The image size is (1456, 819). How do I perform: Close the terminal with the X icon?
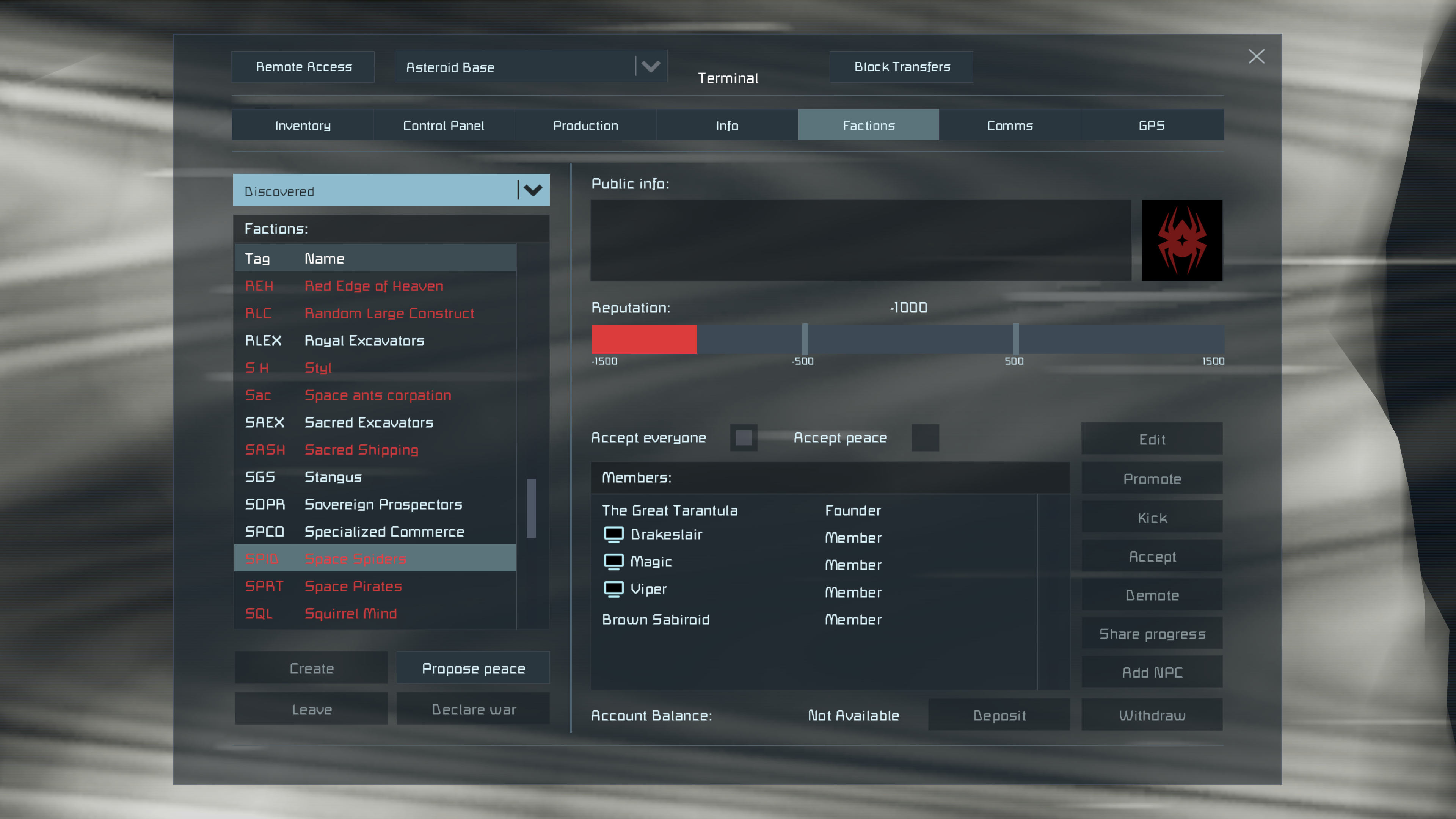[1256, 56]
